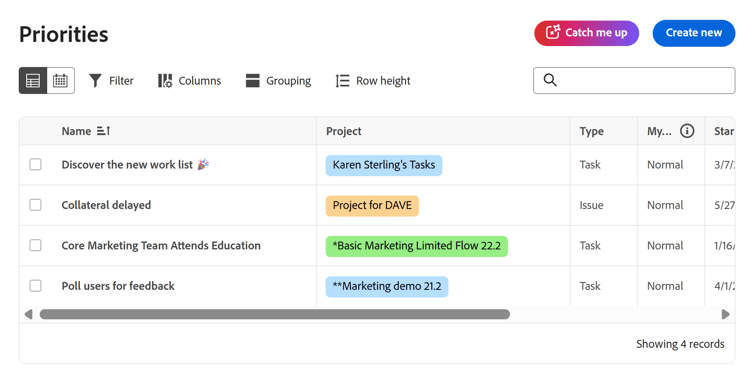
Task: Click the info icon in My... column header
Action: pos(687,131)
